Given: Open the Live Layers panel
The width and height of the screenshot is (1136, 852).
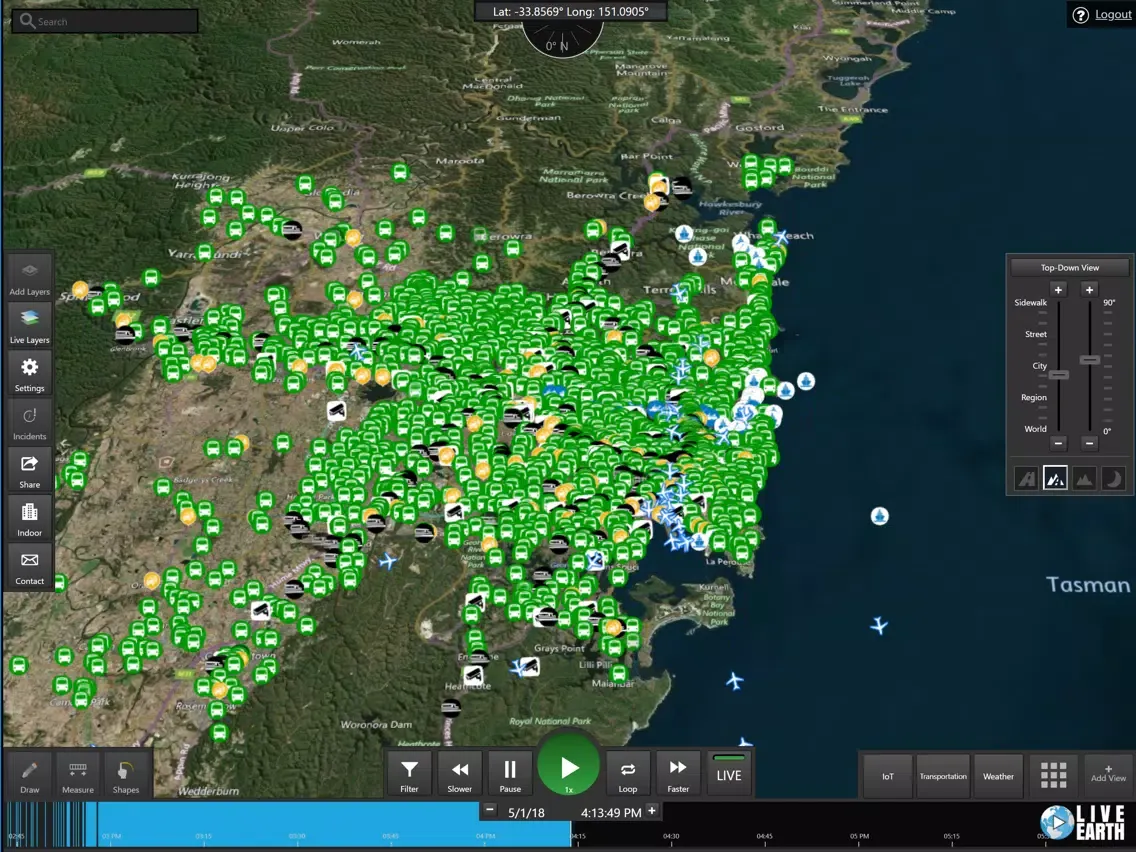Looking at the screenshot, I should tap(29, 325).
